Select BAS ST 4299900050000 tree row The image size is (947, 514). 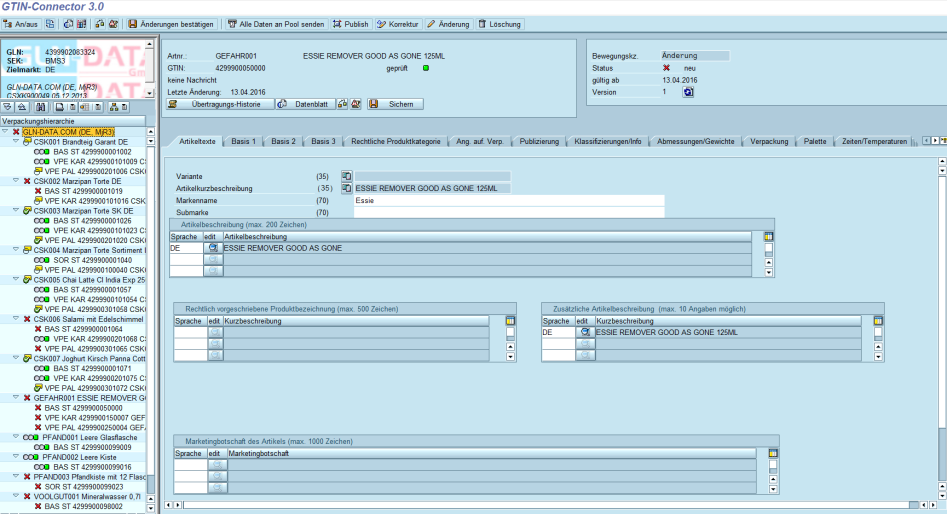(x=83, y=408)
